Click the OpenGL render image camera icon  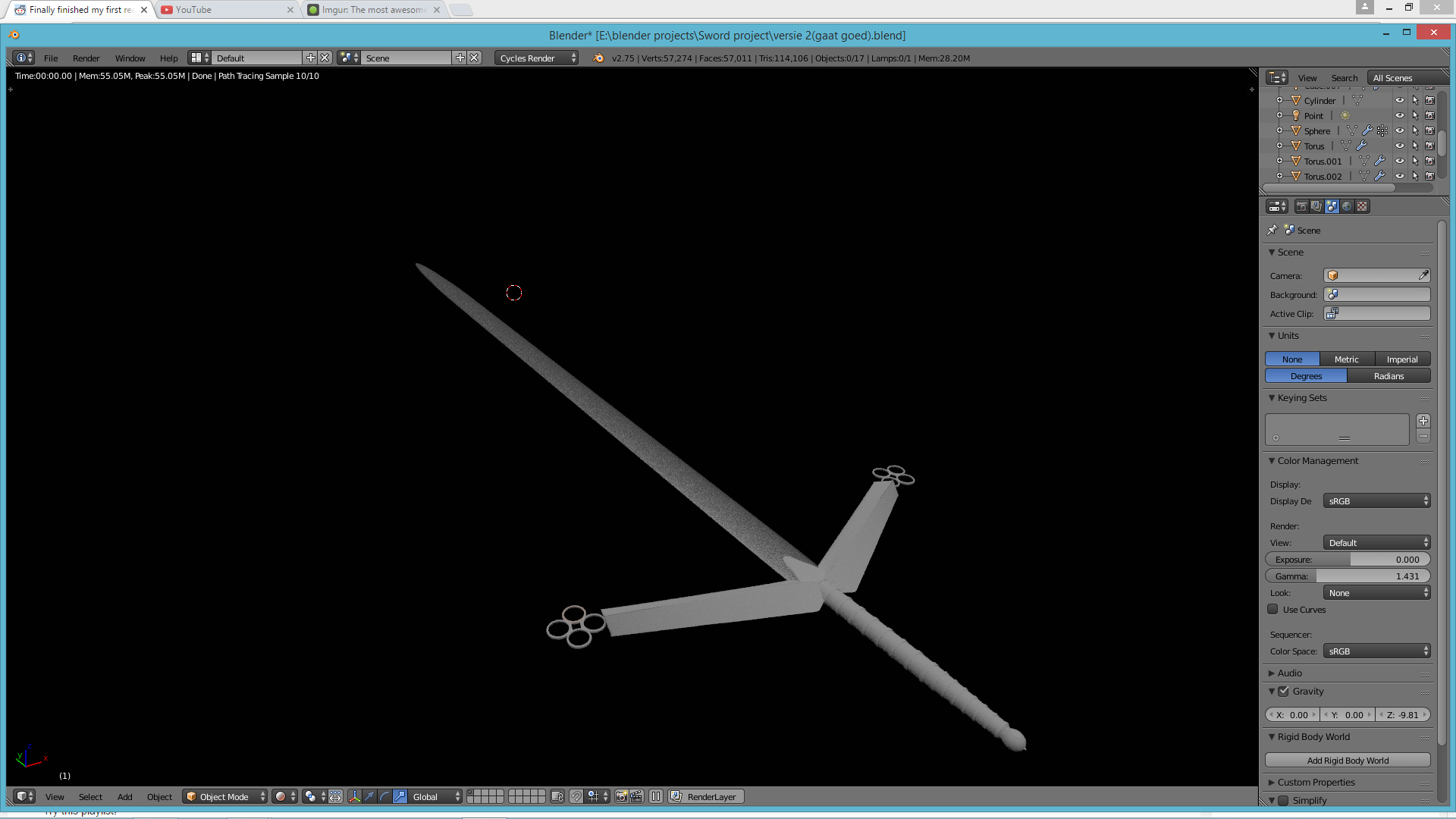pos(621,796)
